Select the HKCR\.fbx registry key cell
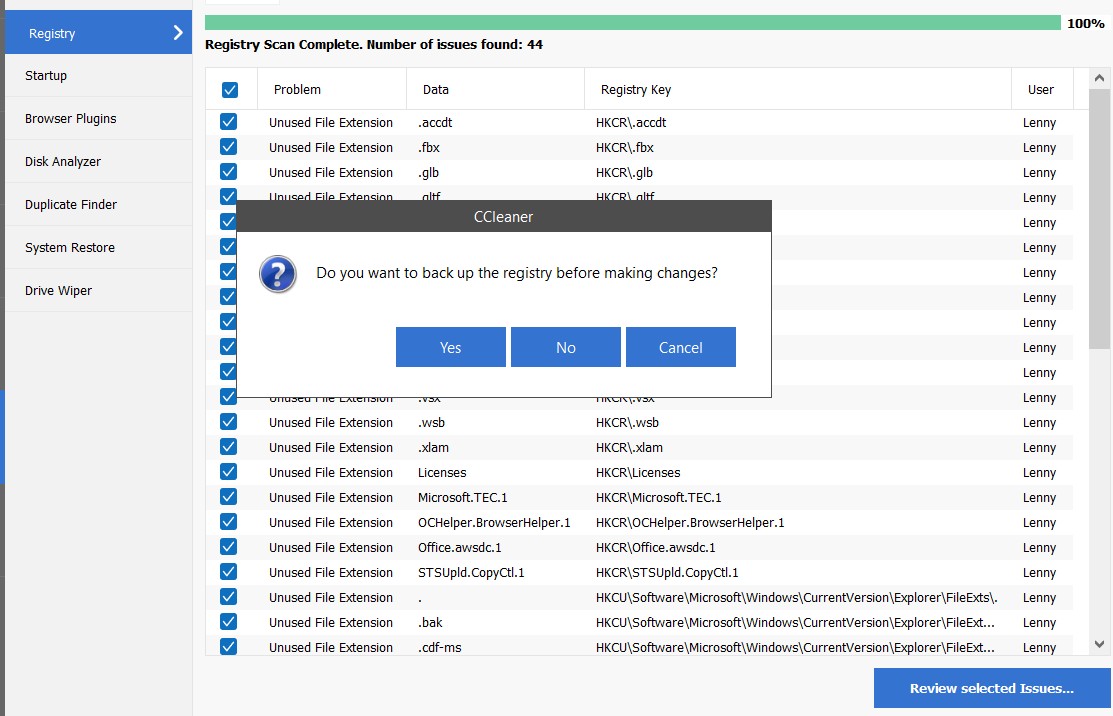The width and height of the screenshot is (1113, 716). pos(625,147)
